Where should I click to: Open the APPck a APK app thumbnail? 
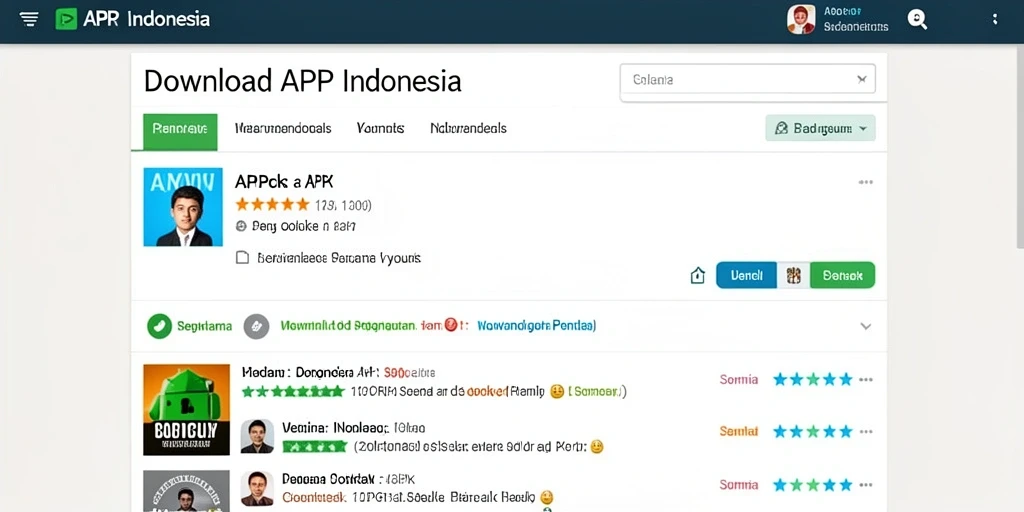pos(183,207)
